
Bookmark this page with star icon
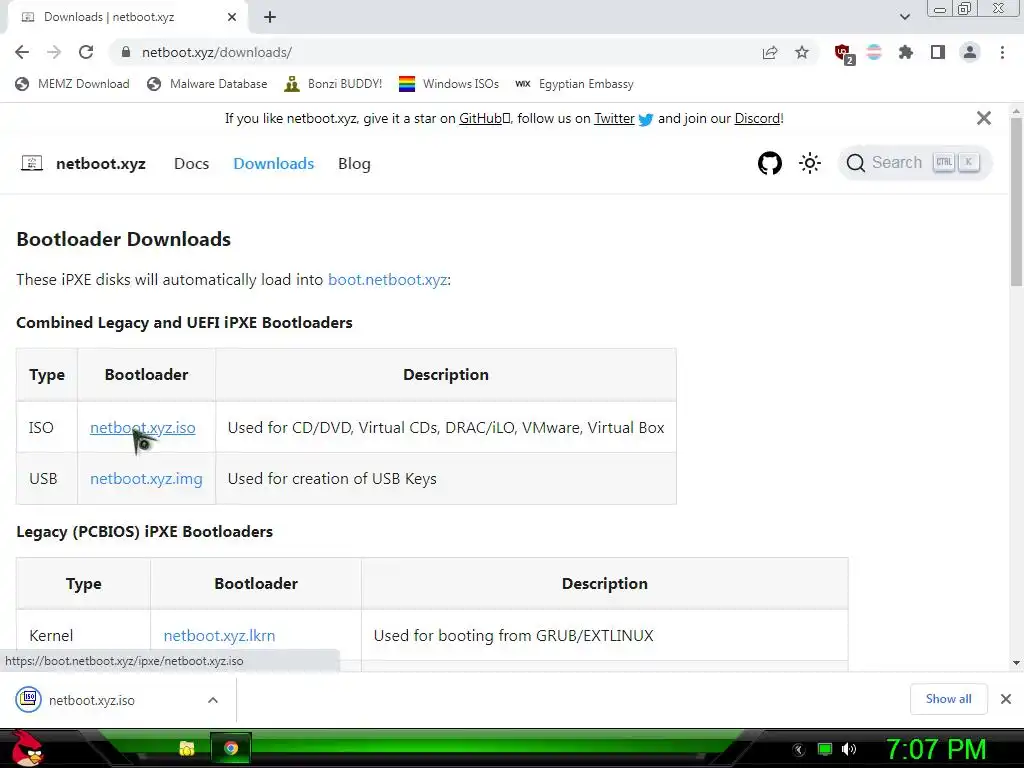(802, 52)
